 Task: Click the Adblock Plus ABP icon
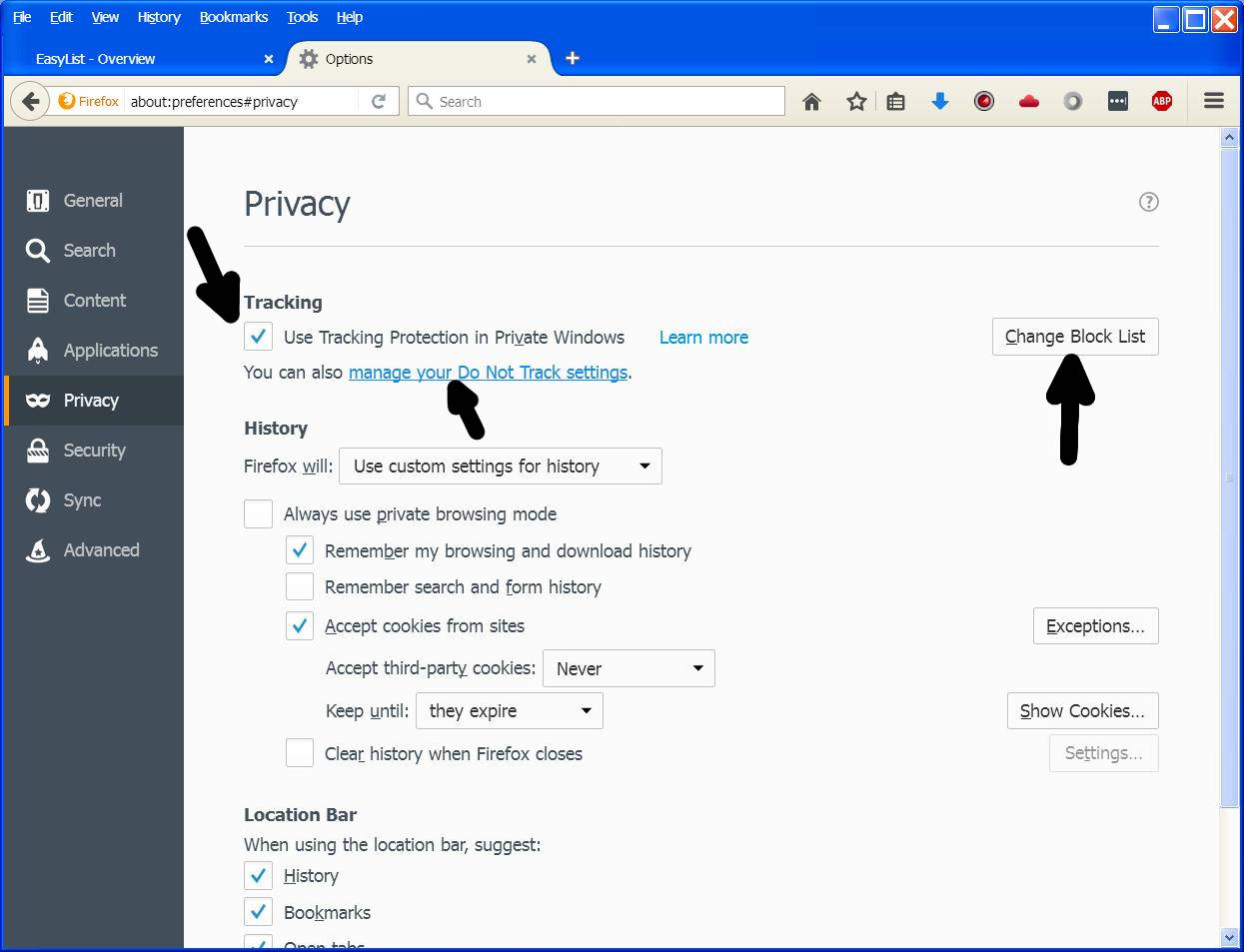[1161, 101]
